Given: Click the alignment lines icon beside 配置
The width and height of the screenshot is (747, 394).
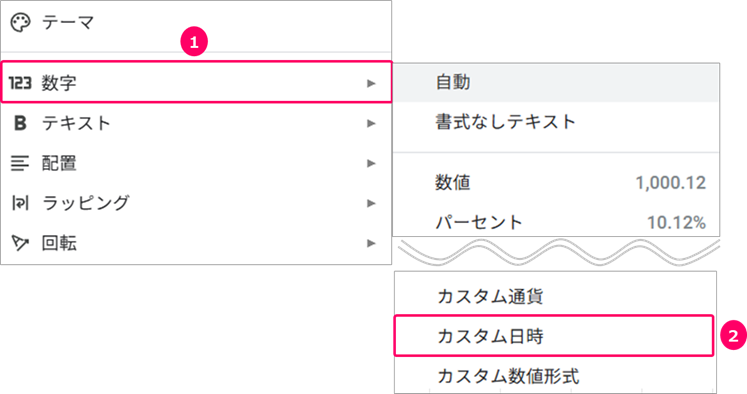Looking at the screenshot, I should 20,163.
